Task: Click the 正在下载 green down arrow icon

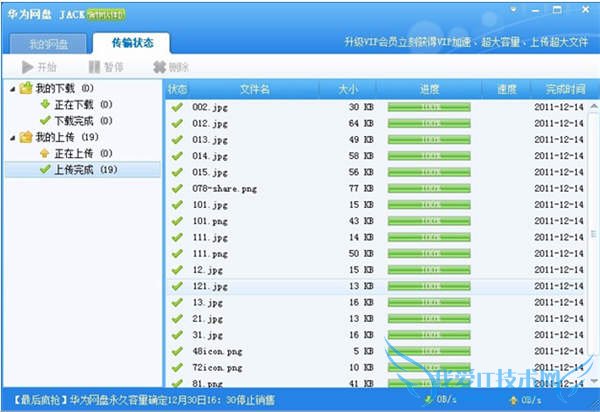Action: point(45,104)
